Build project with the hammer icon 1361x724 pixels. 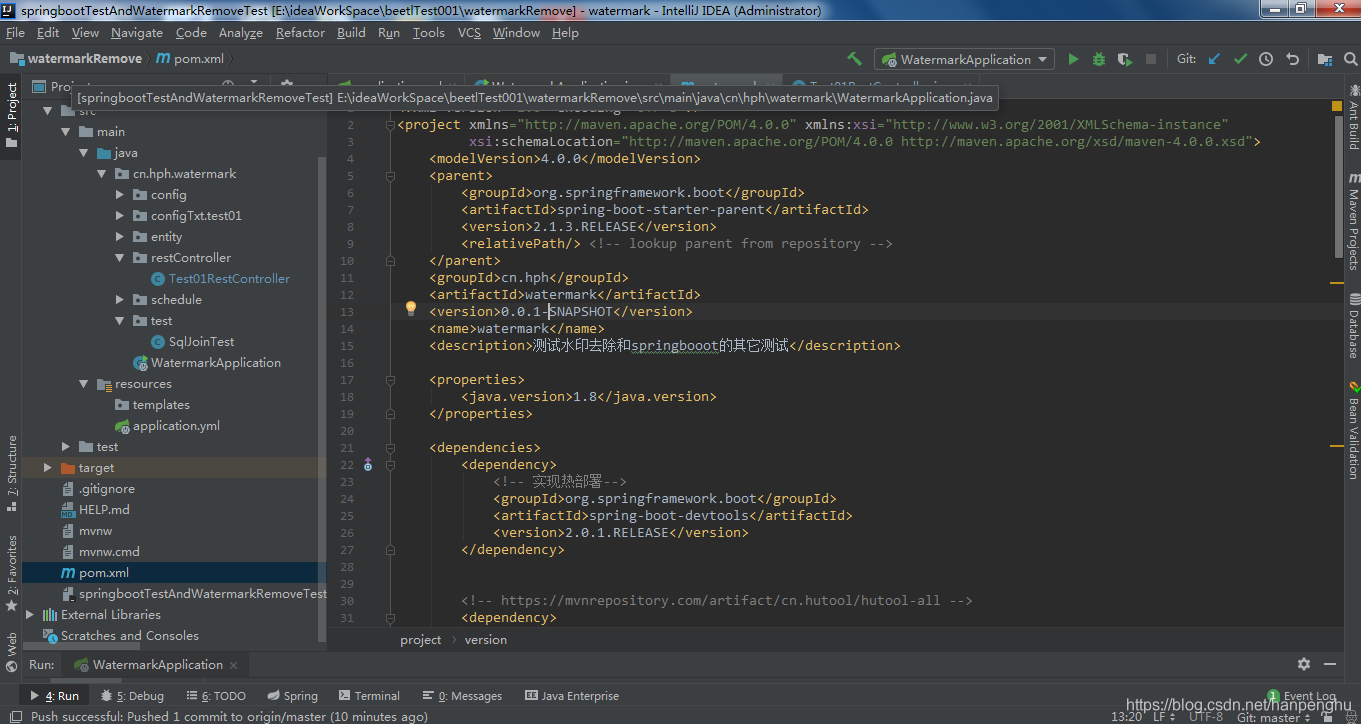[x=854, y=59]
